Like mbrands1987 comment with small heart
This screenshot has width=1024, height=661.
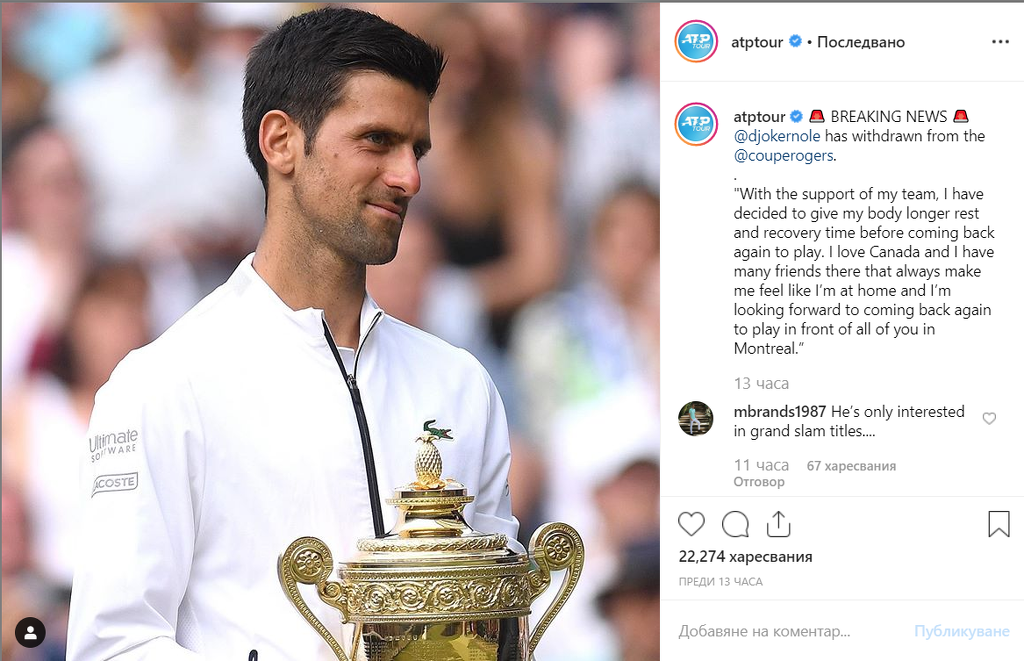click(x=989, y=418)
